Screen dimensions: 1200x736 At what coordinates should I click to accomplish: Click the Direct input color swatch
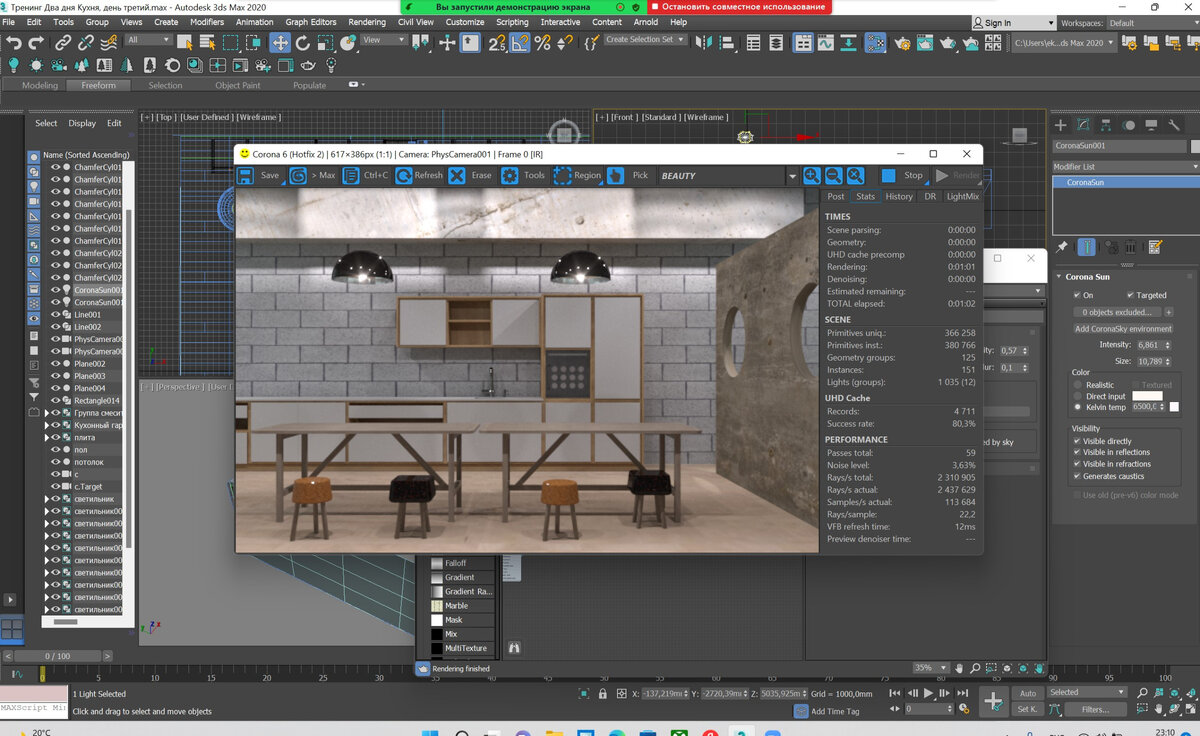[x=1146, y=396]
